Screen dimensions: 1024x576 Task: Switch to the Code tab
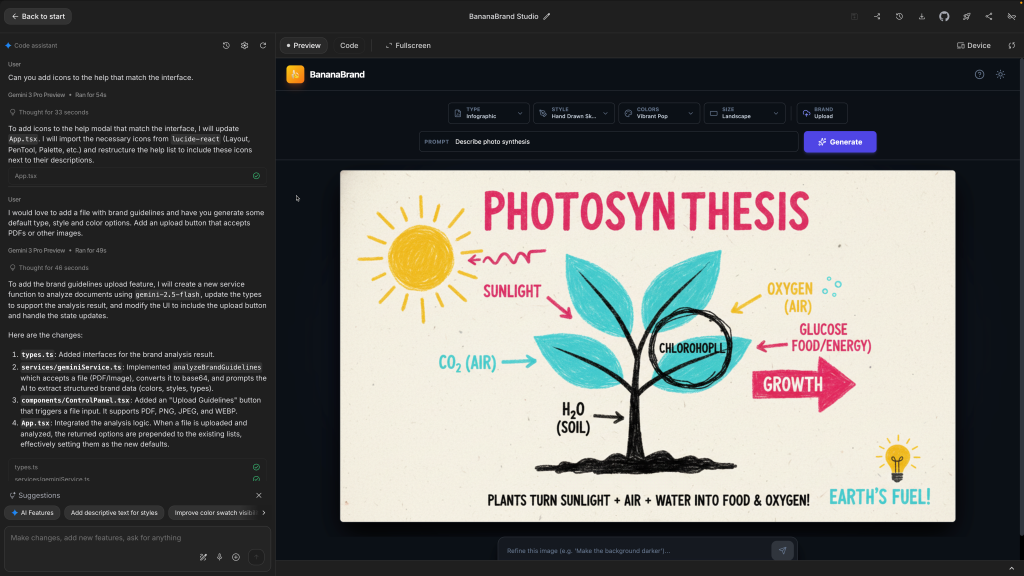tap(349, 45)
